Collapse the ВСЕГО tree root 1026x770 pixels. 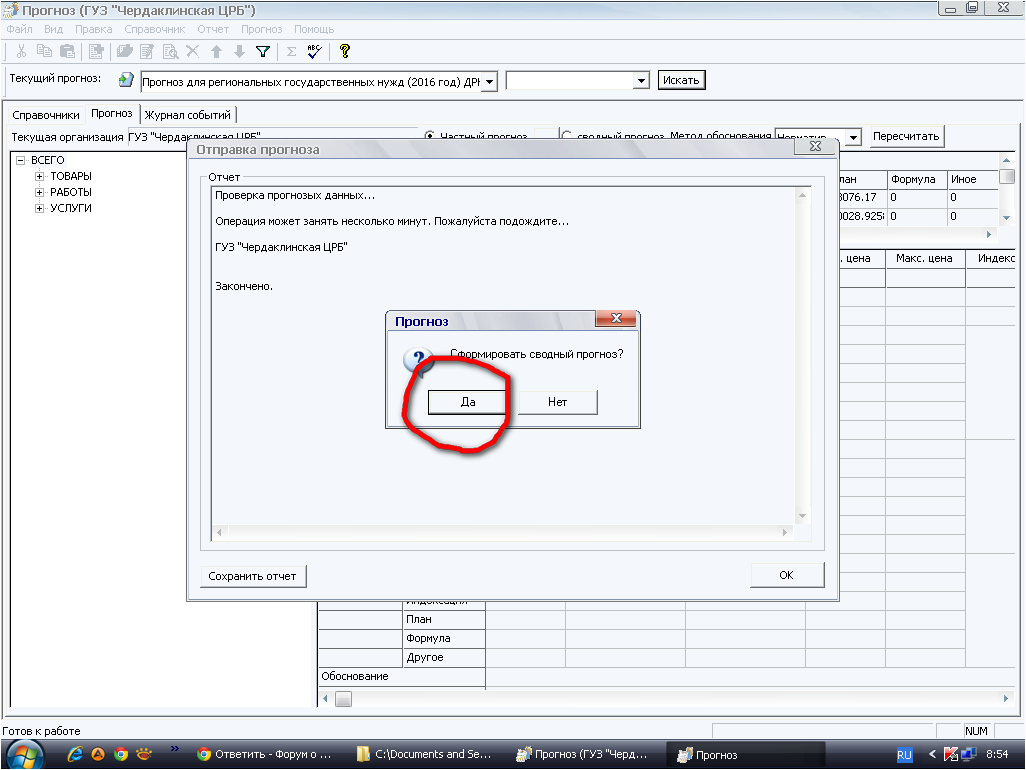coord(20,160)
